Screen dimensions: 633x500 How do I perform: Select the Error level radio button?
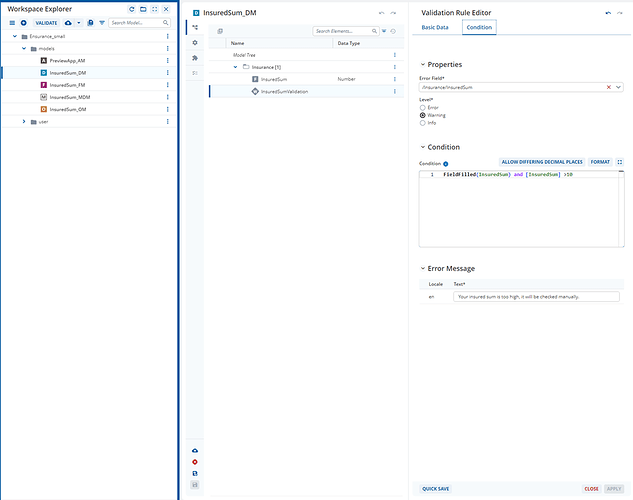[423, 108]
